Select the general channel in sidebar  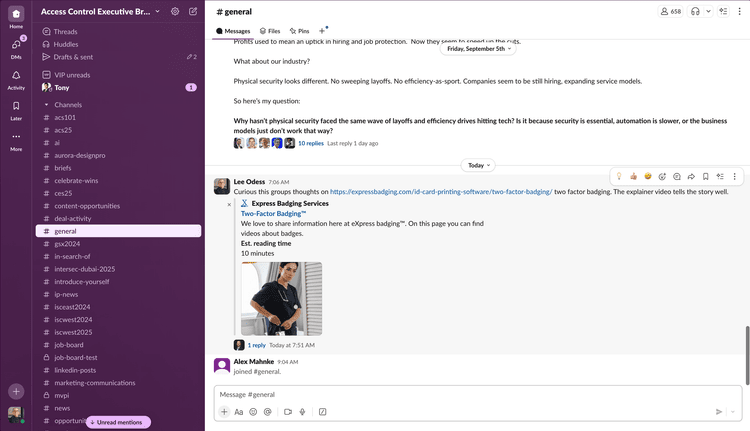(118, 231)
